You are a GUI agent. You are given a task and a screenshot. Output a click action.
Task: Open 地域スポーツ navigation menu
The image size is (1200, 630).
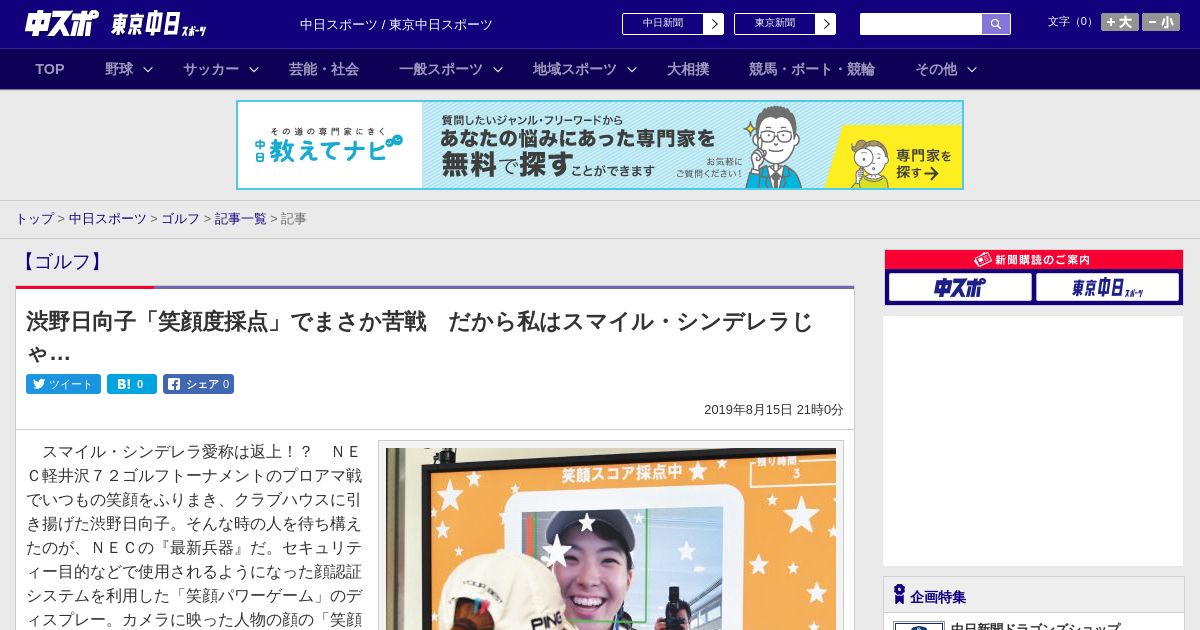(x=575, y=69)
